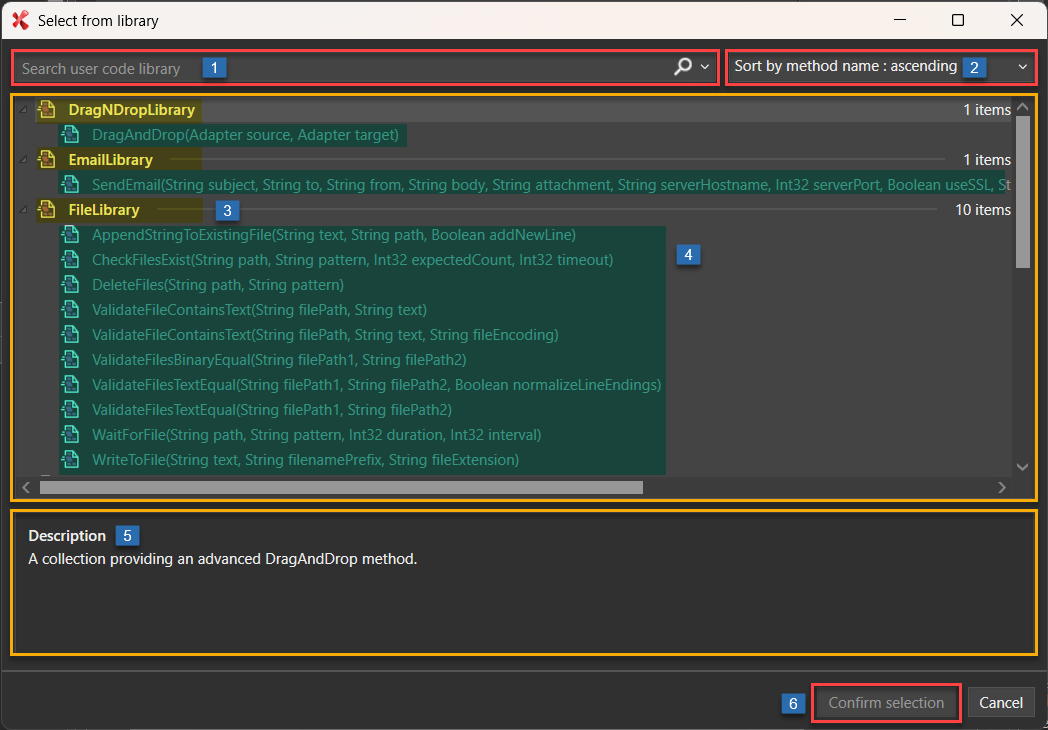Click the CheckFilesExist method icon
1048x730 pixels.
pos(70,259)
